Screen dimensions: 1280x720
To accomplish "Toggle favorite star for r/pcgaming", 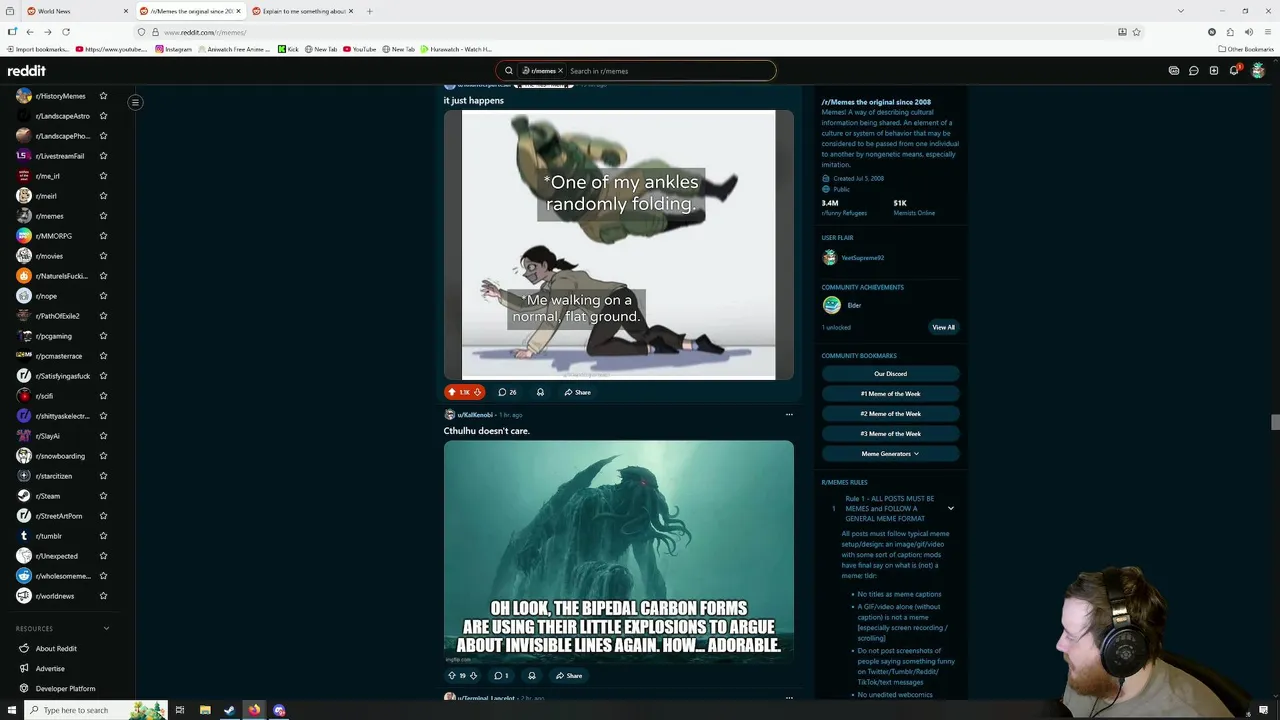I will pos(103,336).
